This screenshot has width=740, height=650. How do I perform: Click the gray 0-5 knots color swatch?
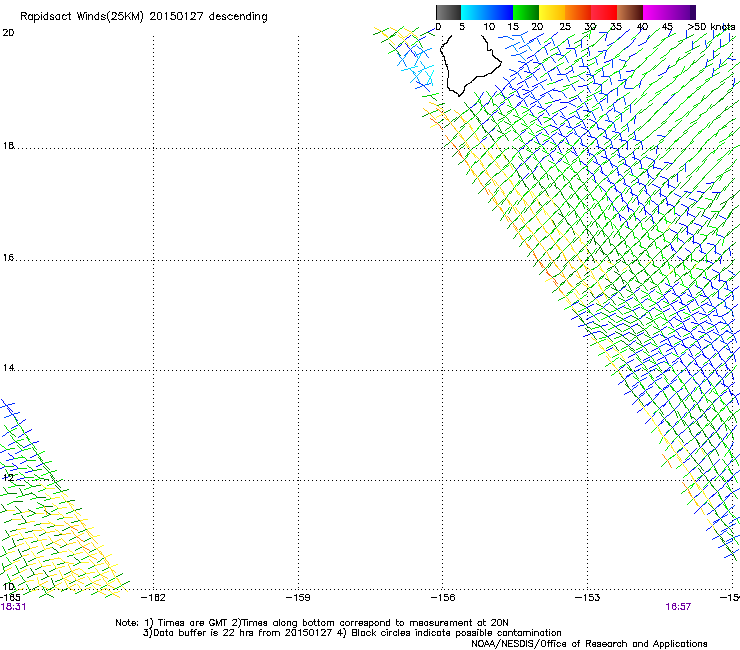[448, 12]
